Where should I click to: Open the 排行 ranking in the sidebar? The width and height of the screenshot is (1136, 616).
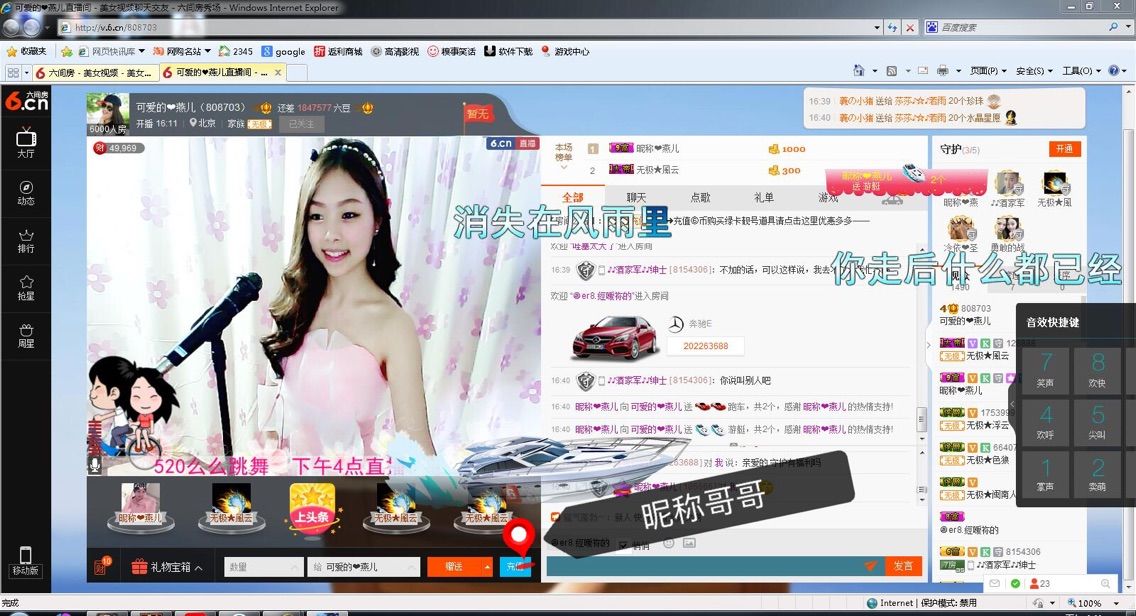pos(26,241)
